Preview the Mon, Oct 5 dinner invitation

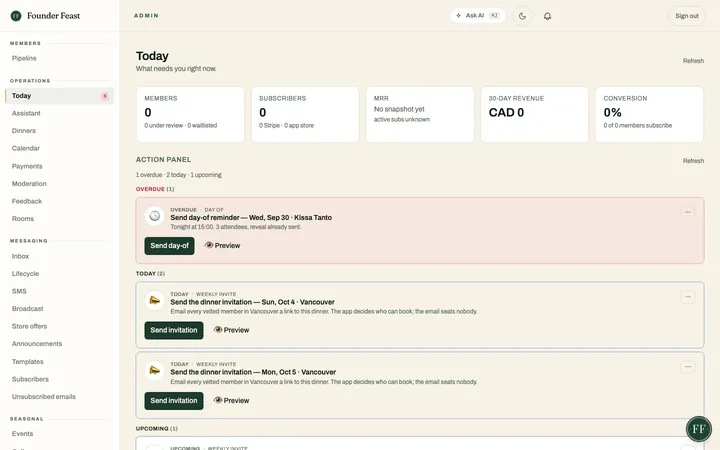231,400
